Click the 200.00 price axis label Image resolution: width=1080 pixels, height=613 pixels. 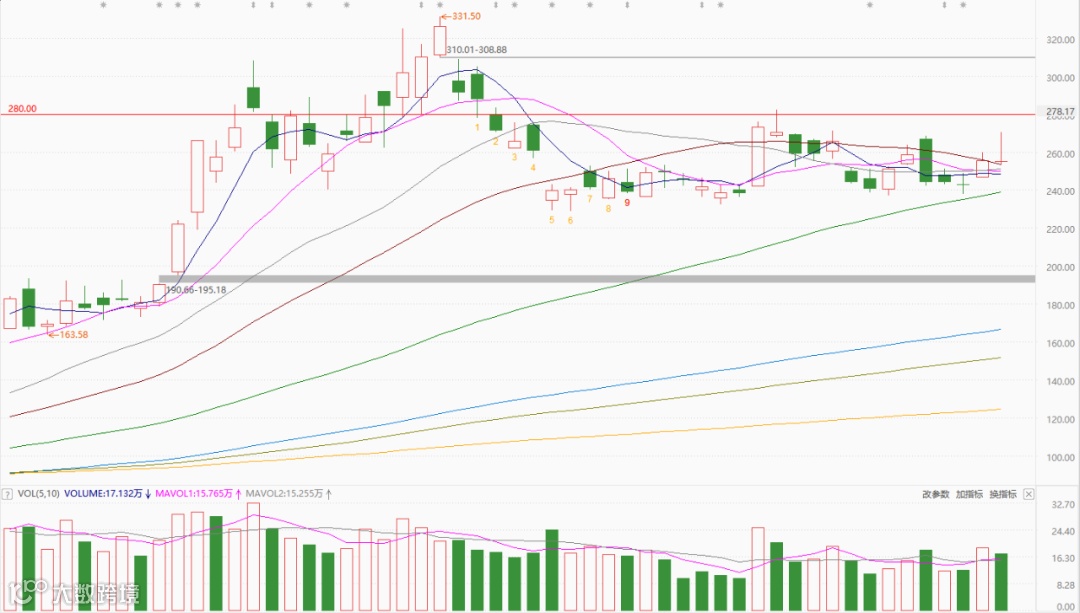click(1060, 267)
